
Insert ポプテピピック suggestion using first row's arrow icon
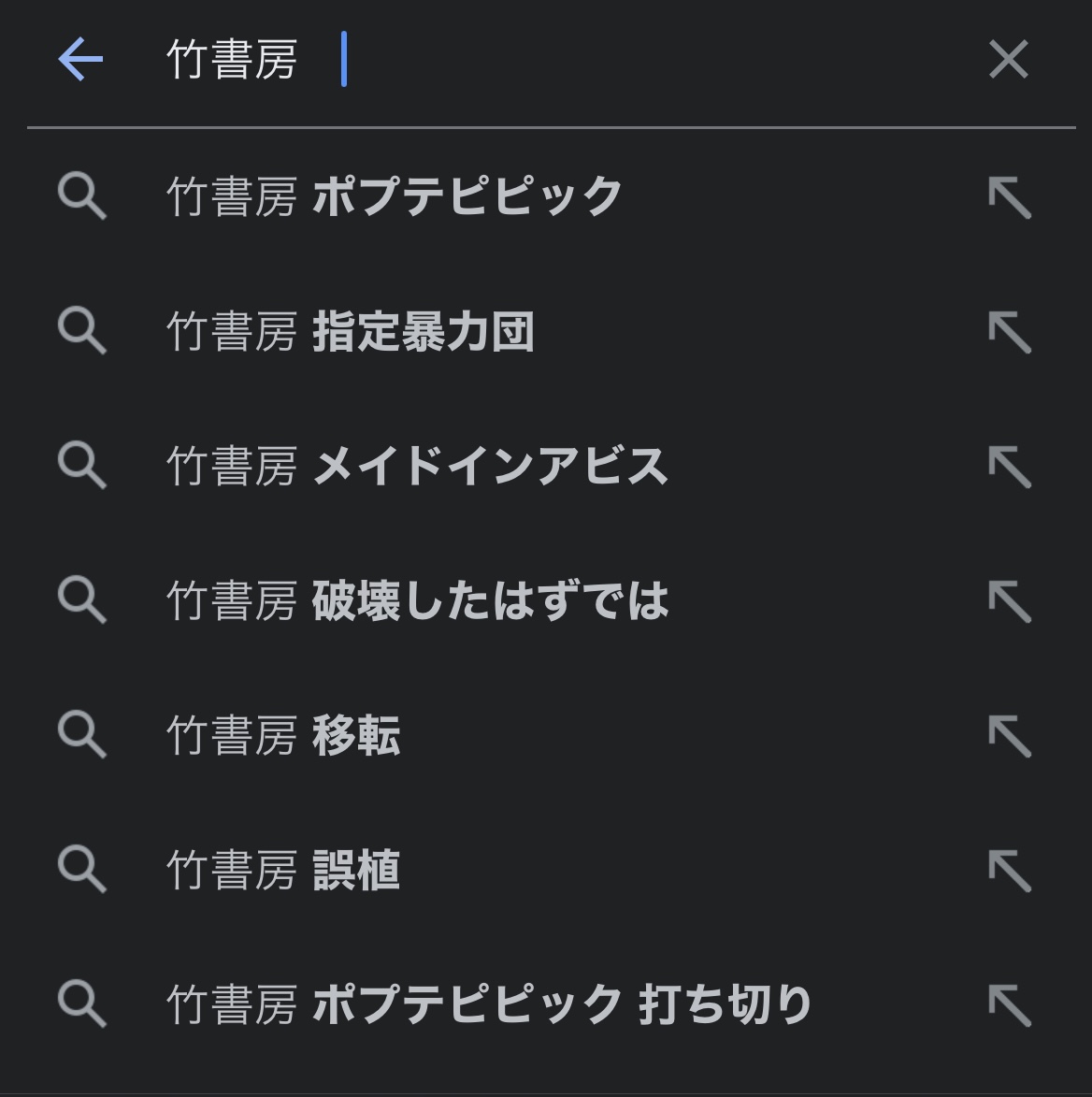[x=1009, y=197]
